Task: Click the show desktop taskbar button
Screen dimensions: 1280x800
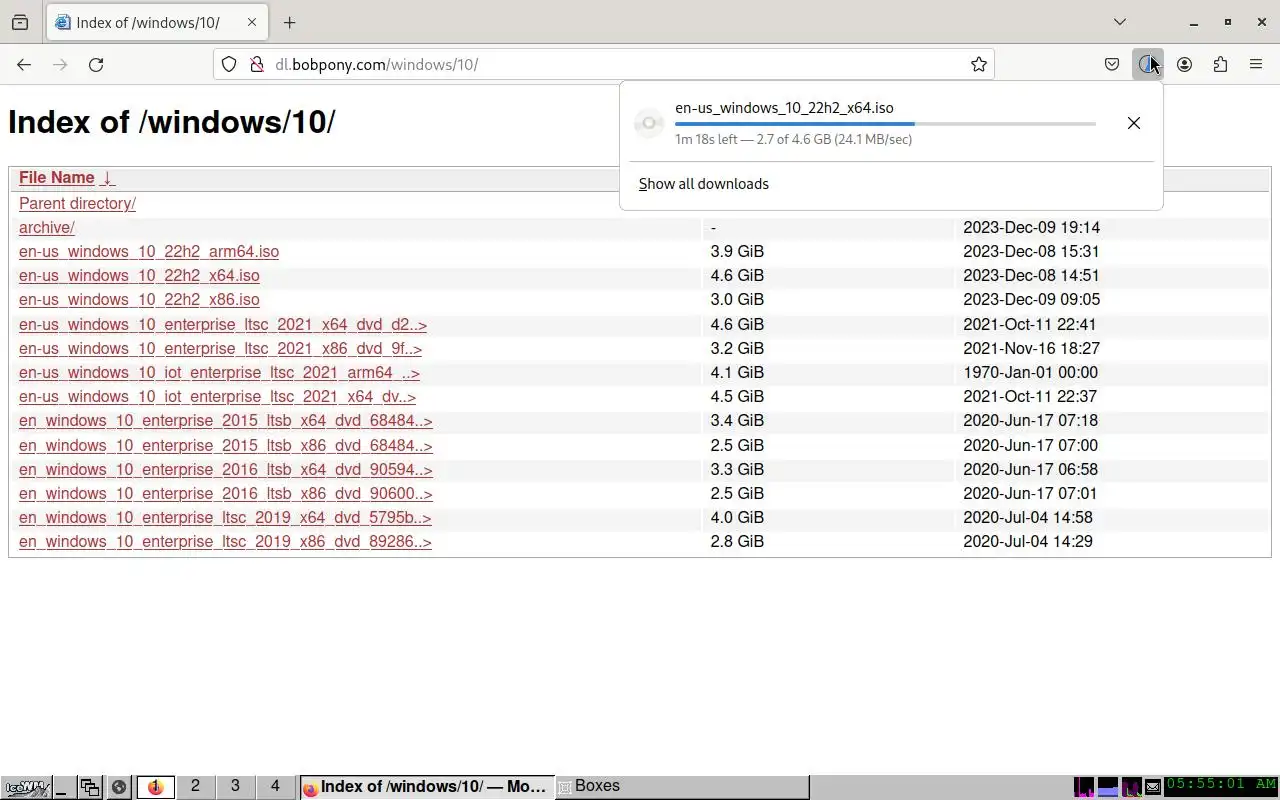Action: (64, 787)
